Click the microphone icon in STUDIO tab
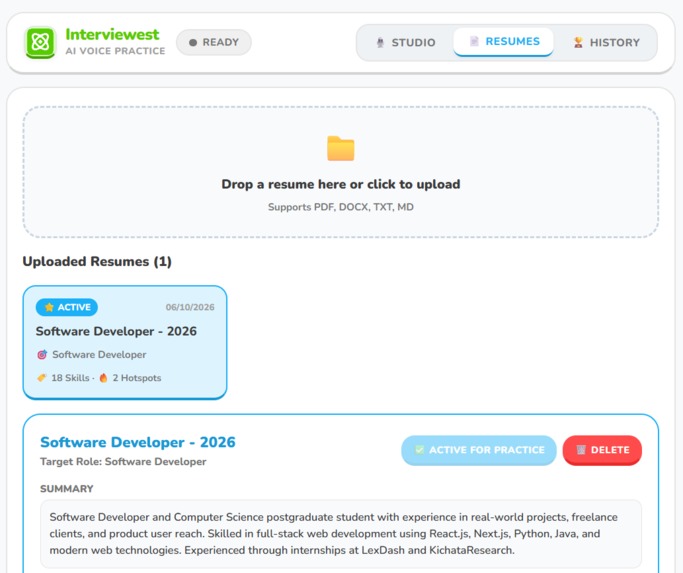Screen dimensions: 683x573 tap(380, 42)
